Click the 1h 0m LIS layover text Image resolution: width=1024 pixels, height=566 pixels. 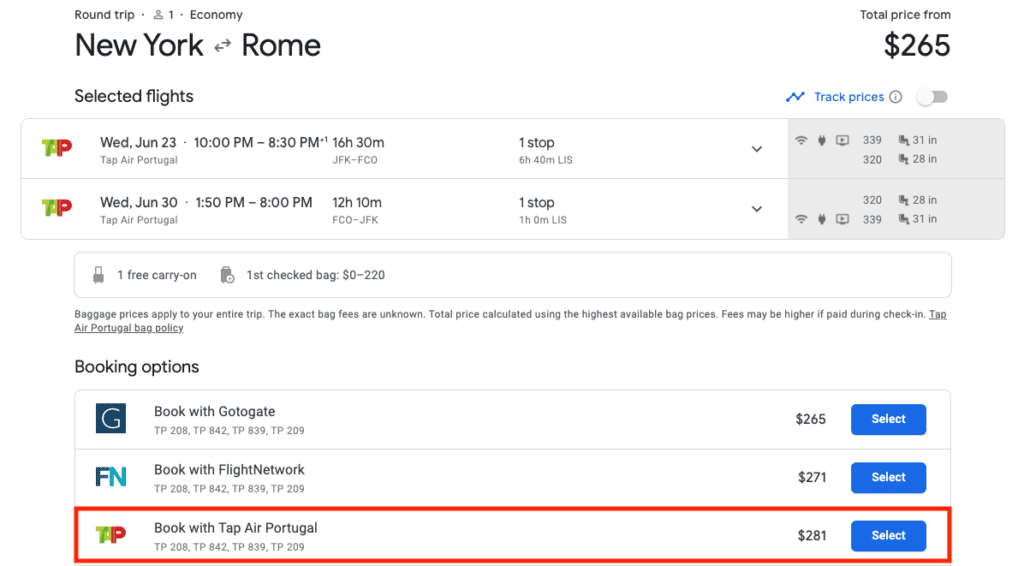(543, 220)
